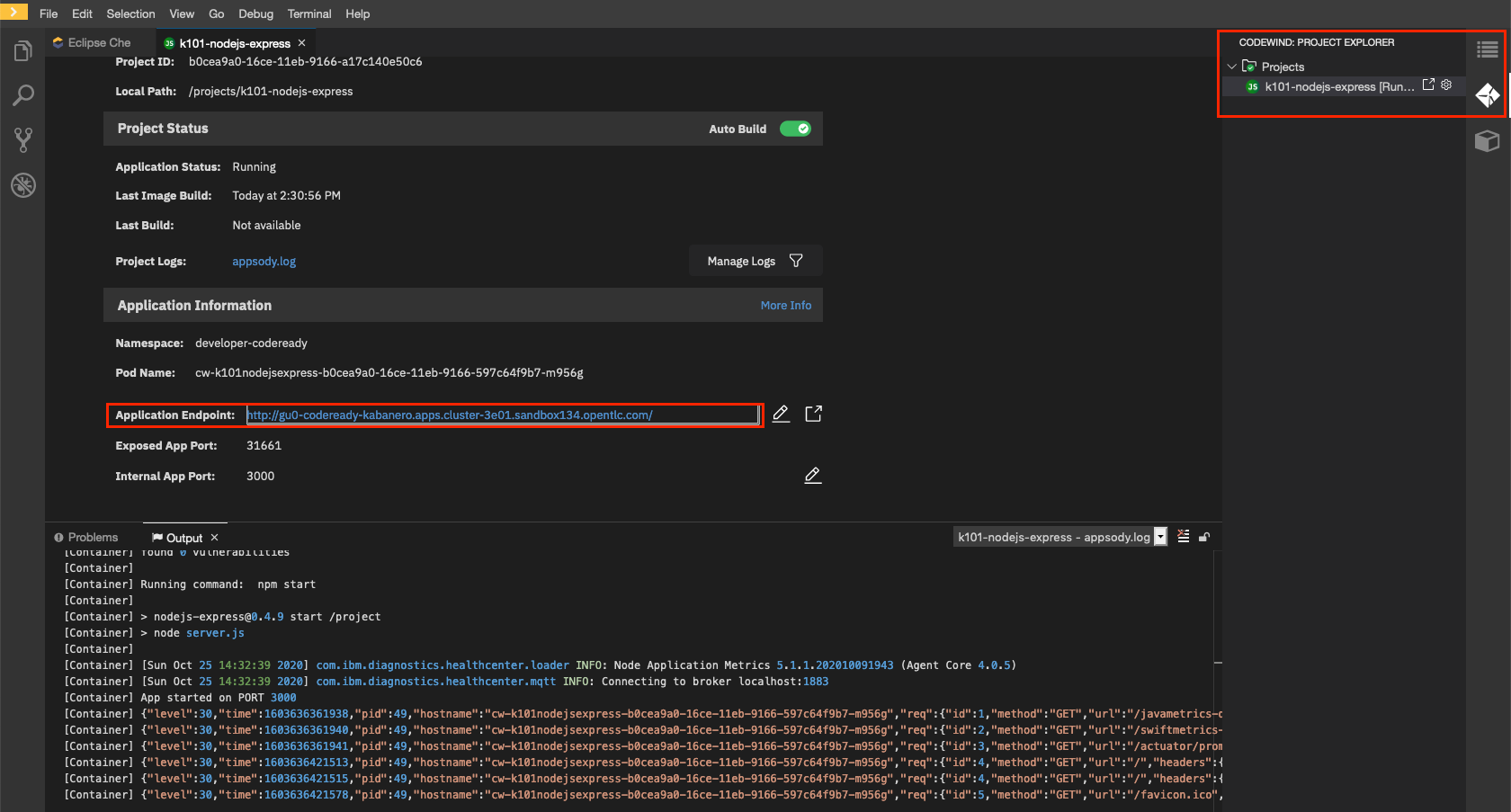
Task: Click the gear icon beside k101-nodejs-express project
Action: [1446, 85]
